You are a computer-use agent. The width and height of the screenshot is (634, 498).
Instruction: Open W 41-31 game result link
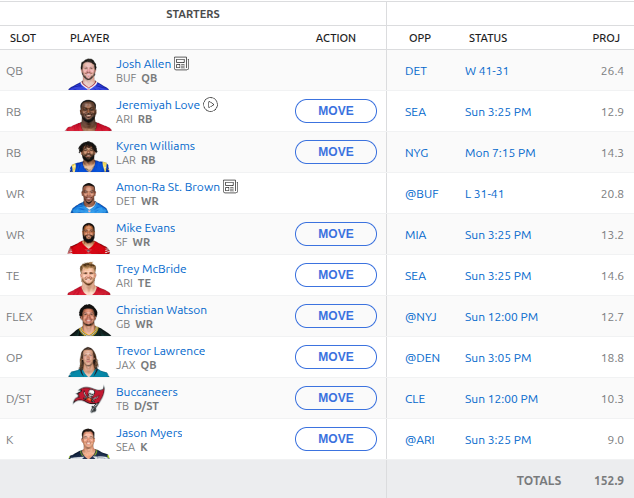tap(486, 71)
